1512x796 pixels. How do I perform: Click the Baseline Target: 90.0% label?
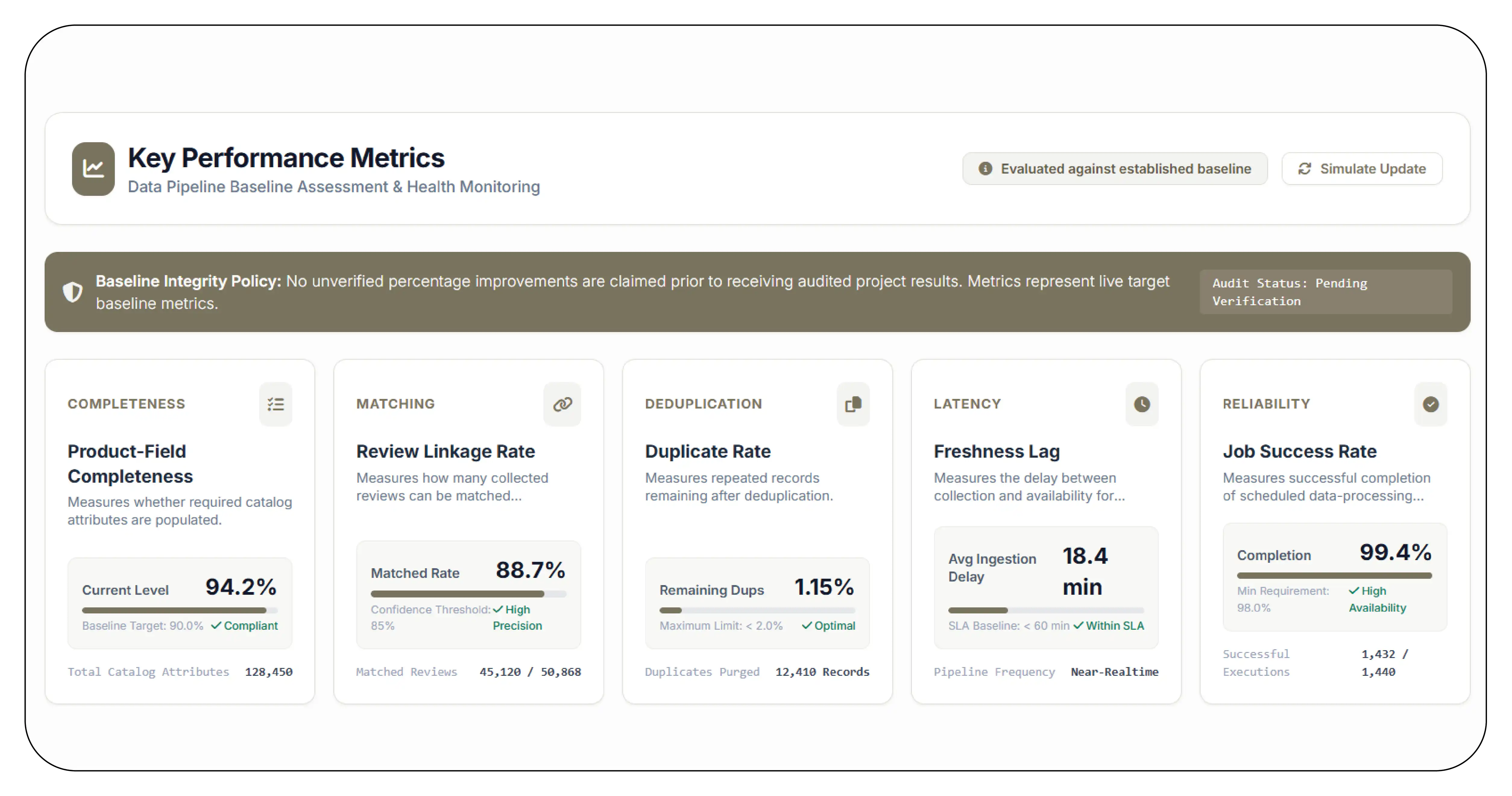(x=143, y=626)
